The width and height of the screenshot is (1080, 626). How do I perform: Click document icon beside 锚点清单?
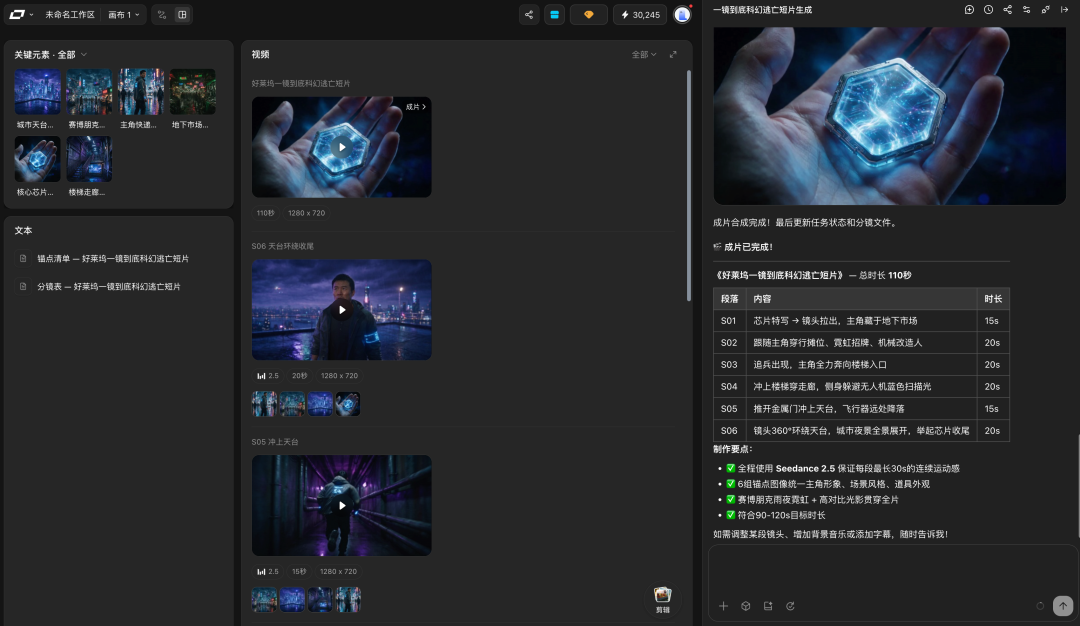(23, 258)
